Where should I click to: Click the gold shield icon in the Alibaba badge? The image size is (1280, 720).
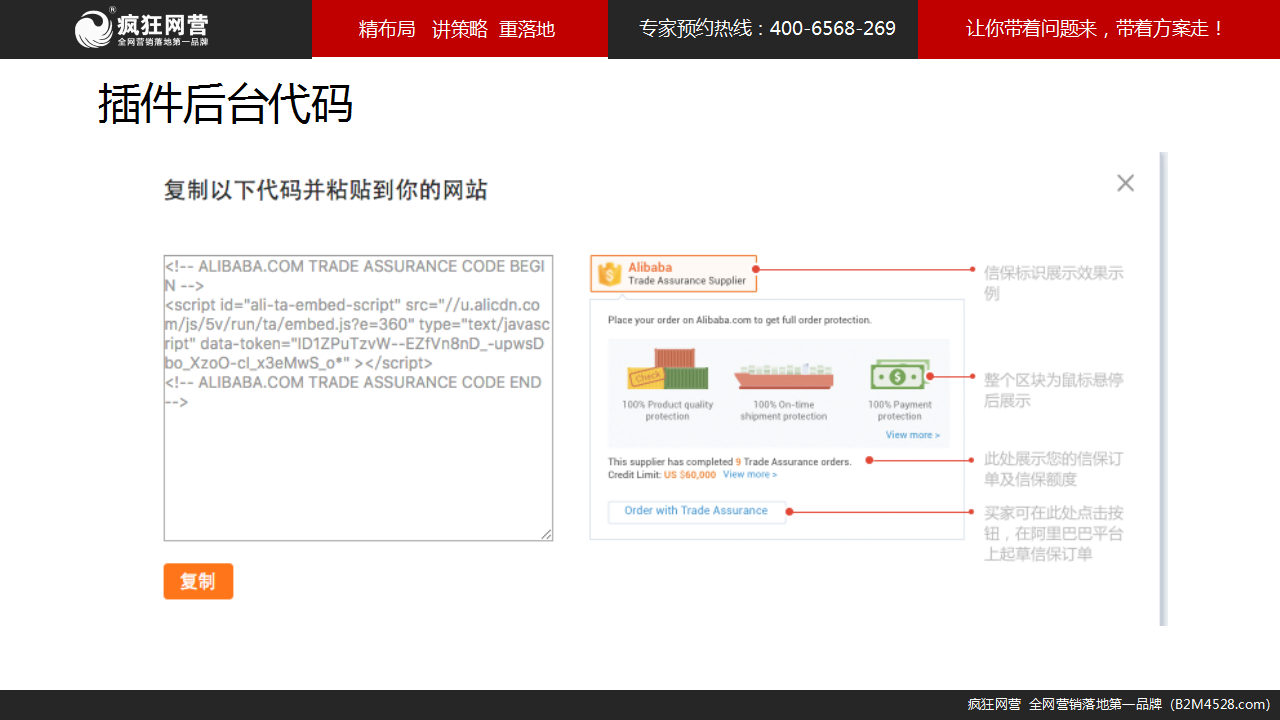(609, 274)
